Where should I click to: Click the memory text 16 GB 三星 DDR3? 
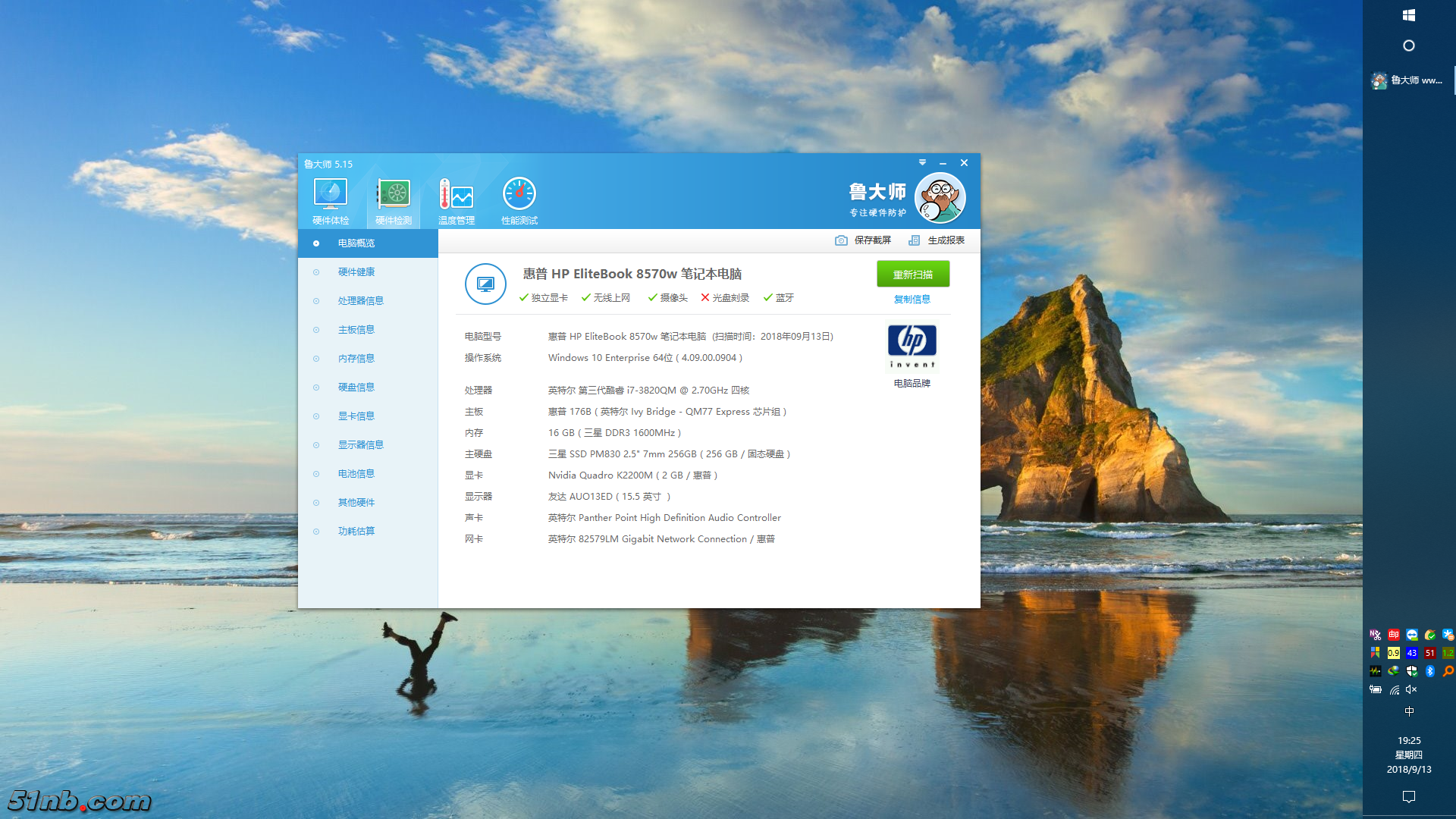(614, 433)
